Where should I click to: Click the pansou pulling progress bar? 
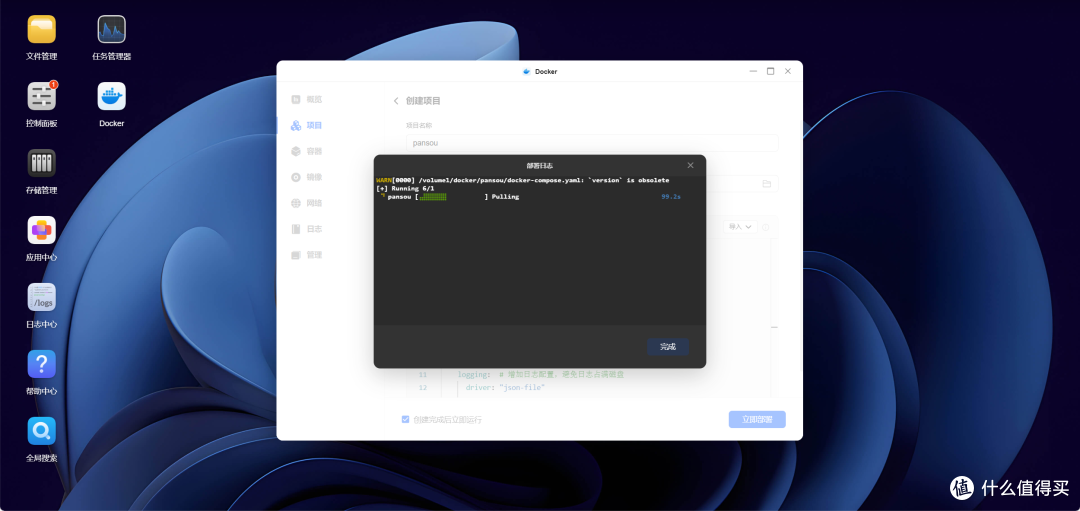[x=452, y=197]
